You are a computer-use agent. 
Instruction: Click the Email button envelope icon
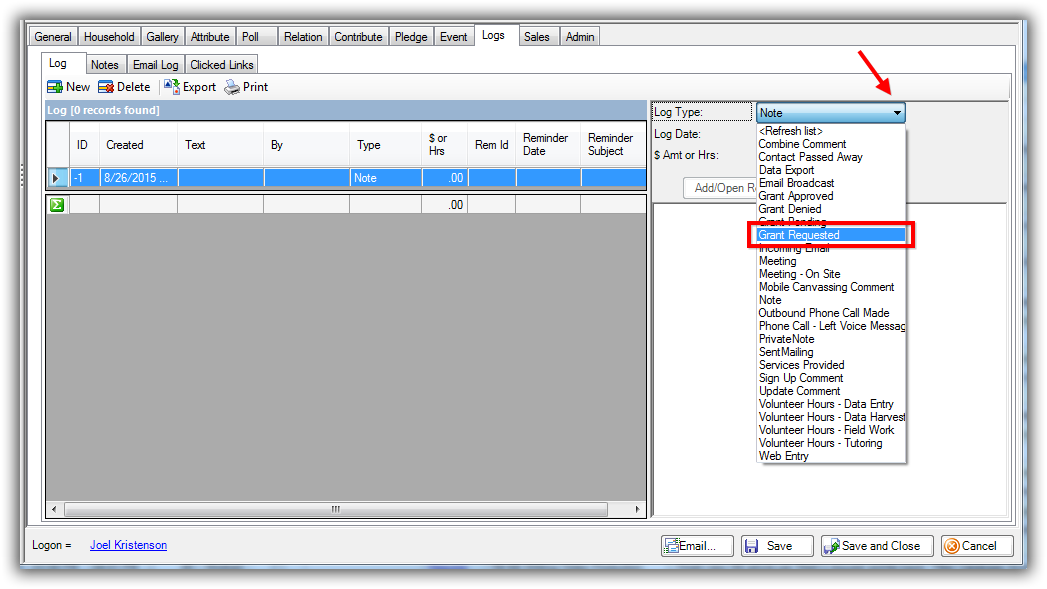671,546
